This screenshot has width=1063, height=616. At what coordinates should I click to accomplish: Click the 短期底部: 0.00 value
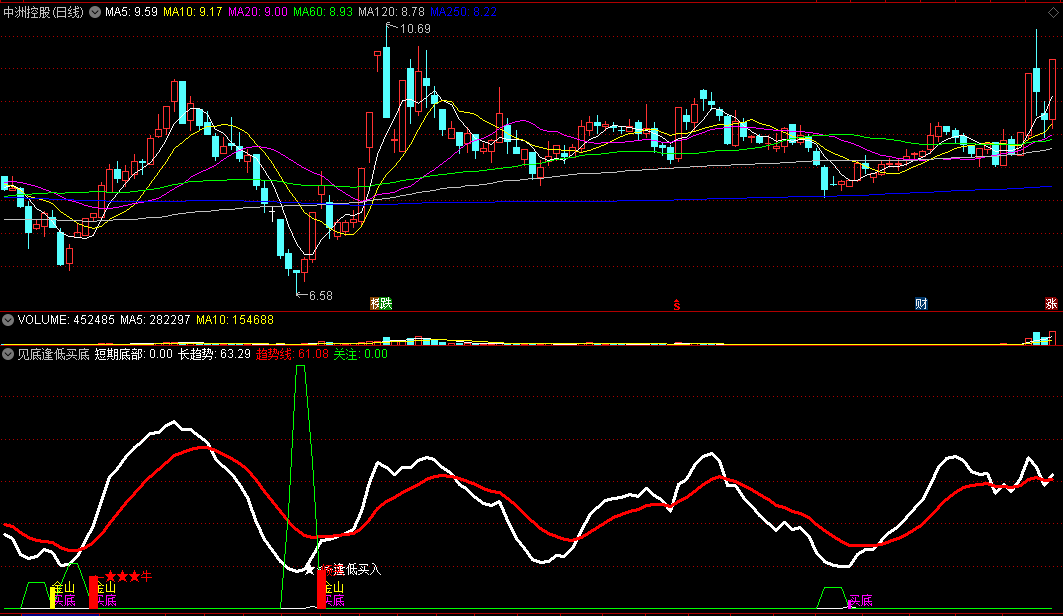pyautogui.click(x=134, y=354)
